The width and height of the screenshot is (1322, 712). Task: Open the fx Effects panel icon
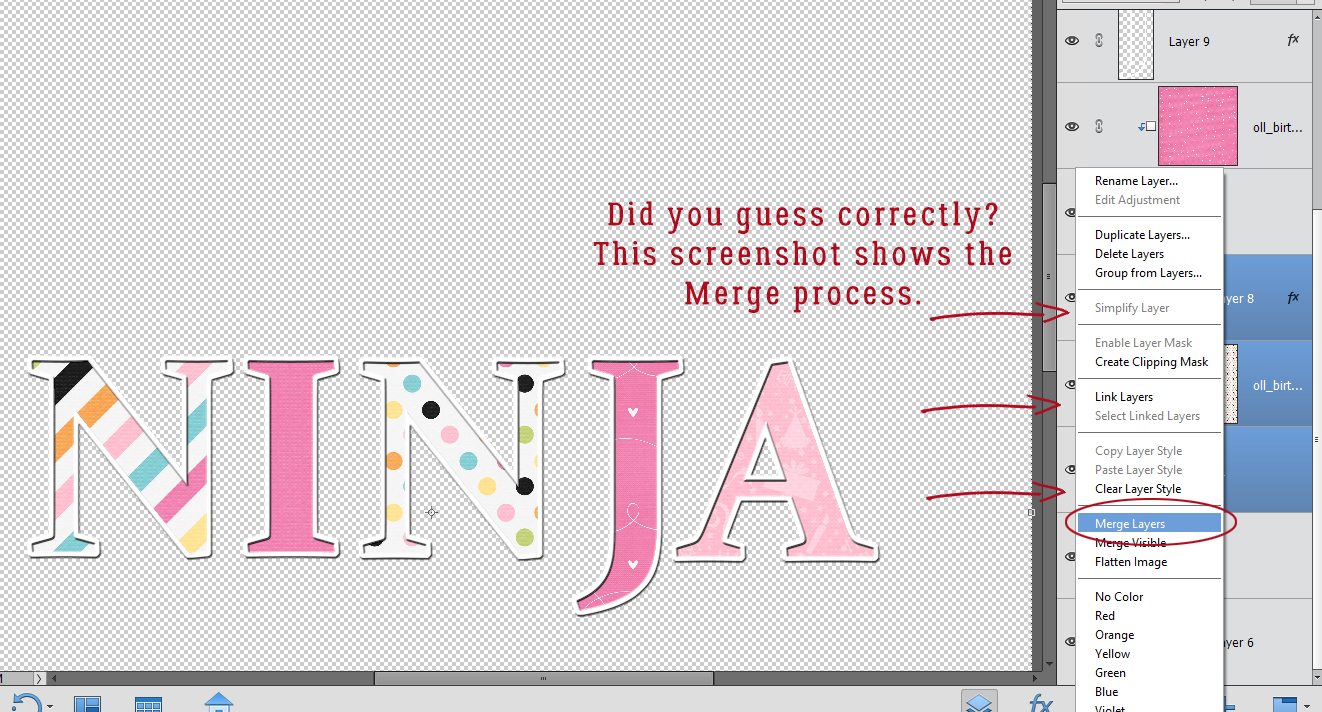click(x=1040, y=703)
